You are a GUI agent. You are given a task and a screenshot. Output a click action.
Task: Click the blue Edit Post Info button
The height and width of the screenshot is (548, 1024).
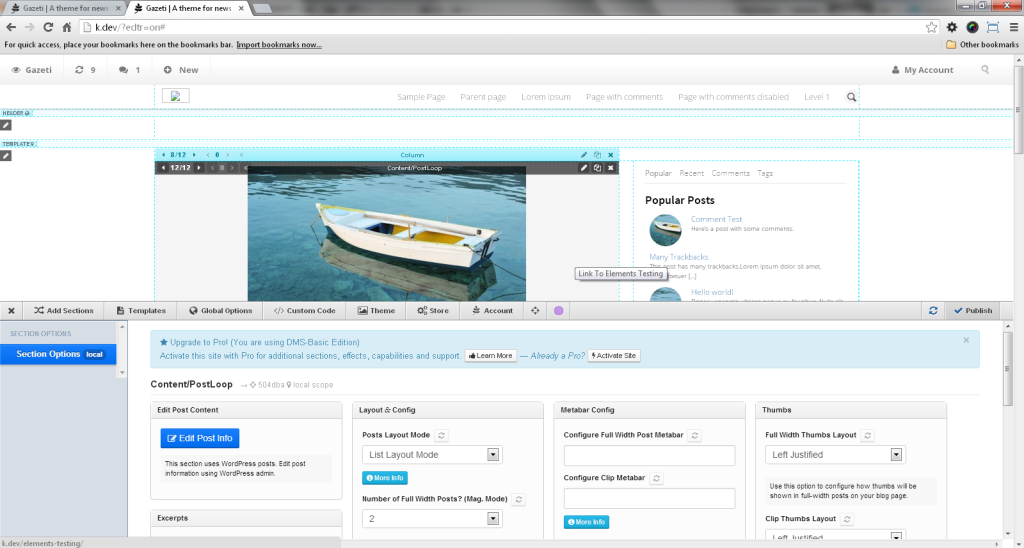[x=200, y=438]
